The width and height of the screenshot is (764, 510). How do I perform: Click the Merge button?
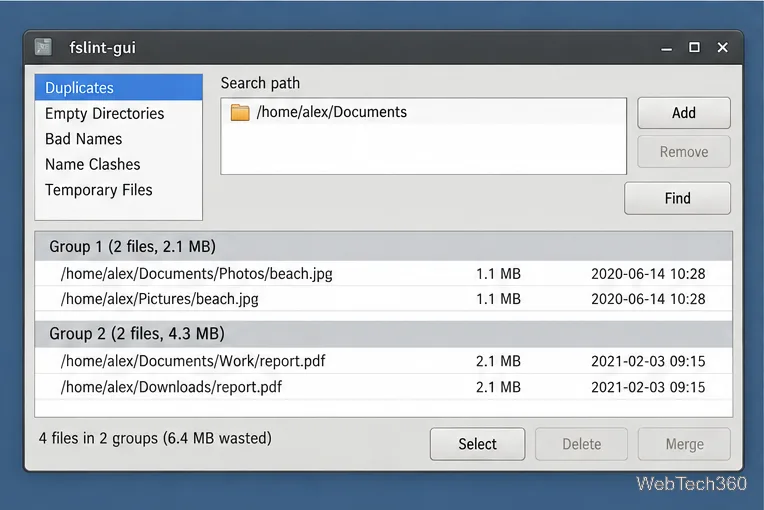pos(684,444)
